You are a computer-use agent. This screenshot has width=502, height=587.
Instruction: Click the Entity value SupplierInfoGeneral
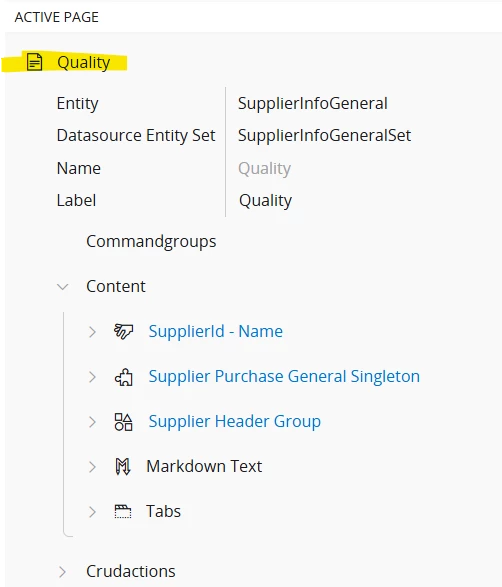coord(313,103)
